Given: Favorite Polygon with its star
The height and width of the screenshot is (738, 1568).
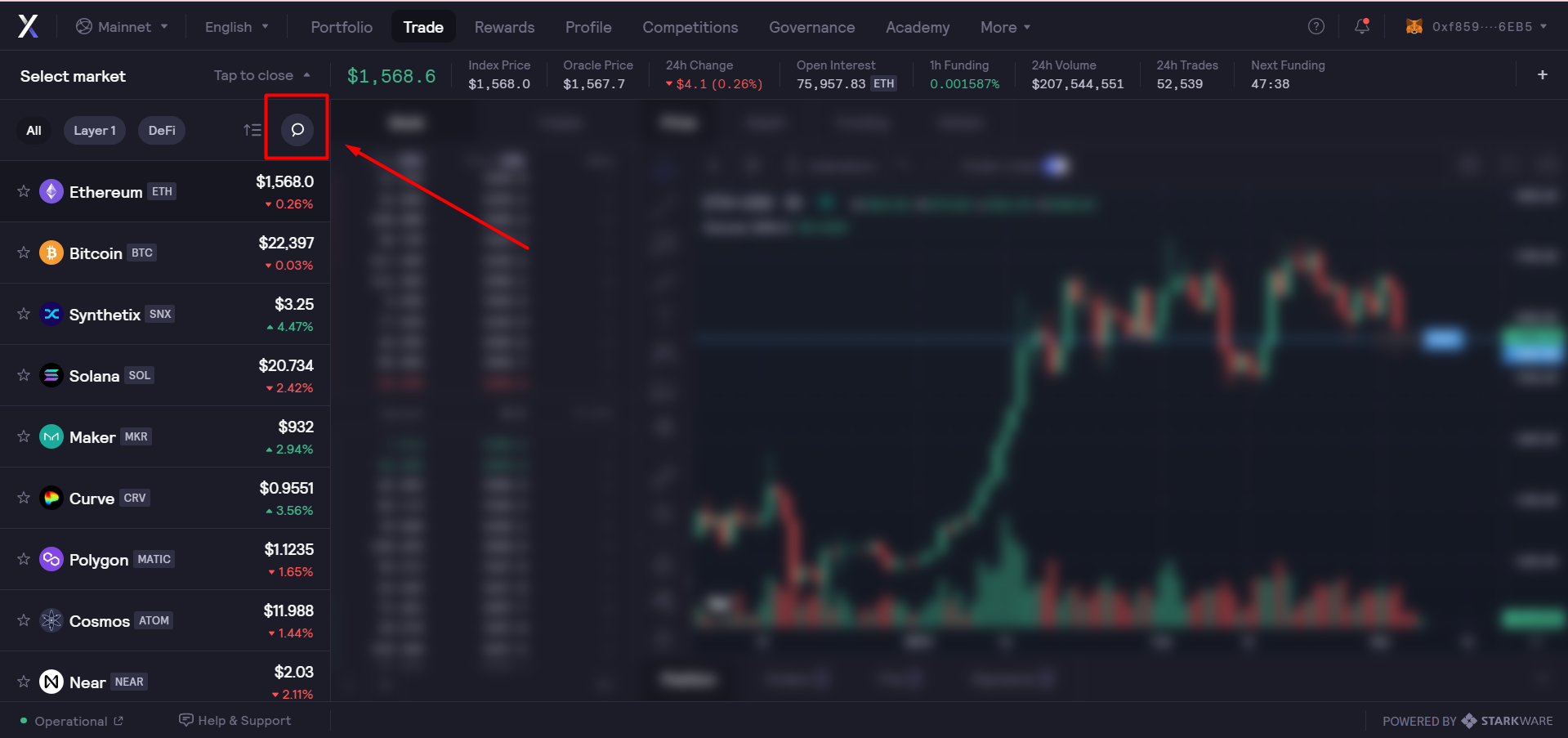Looking at the screenshot, I should pyautogui.click(x=24, y=559).
